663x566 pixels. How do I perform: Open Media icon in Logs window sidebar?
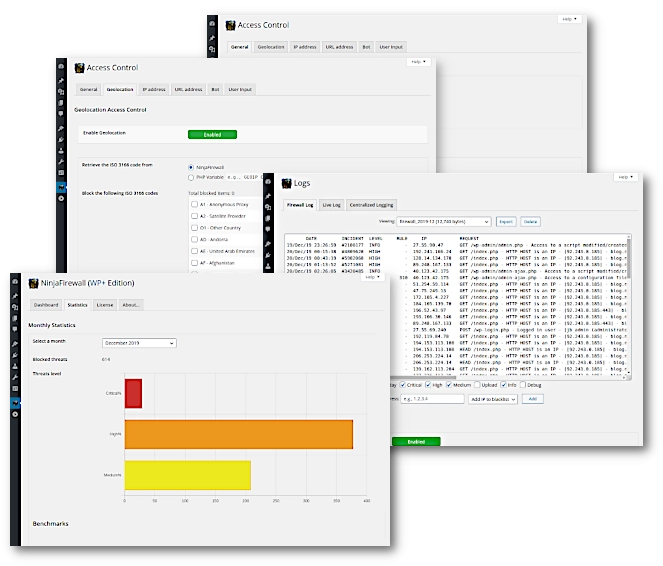click(268, 207)
